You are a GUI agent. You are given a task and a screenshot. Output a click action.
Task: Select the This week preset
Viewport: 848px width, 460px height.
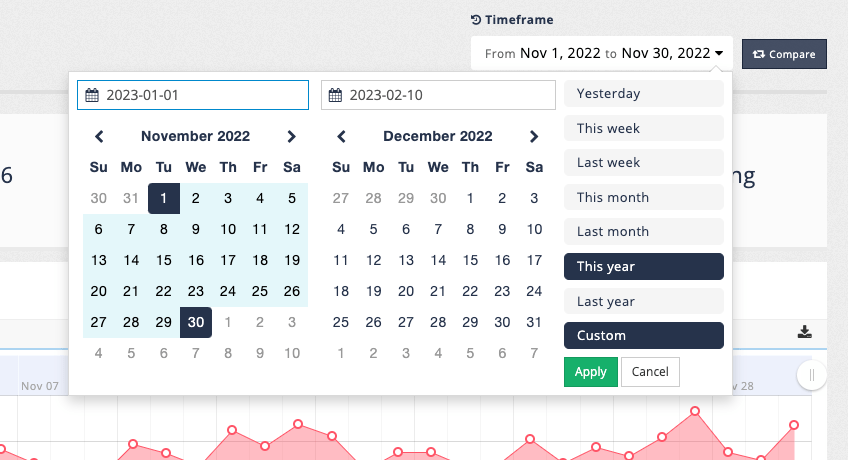pyautogui.click(x=644, y=128)
